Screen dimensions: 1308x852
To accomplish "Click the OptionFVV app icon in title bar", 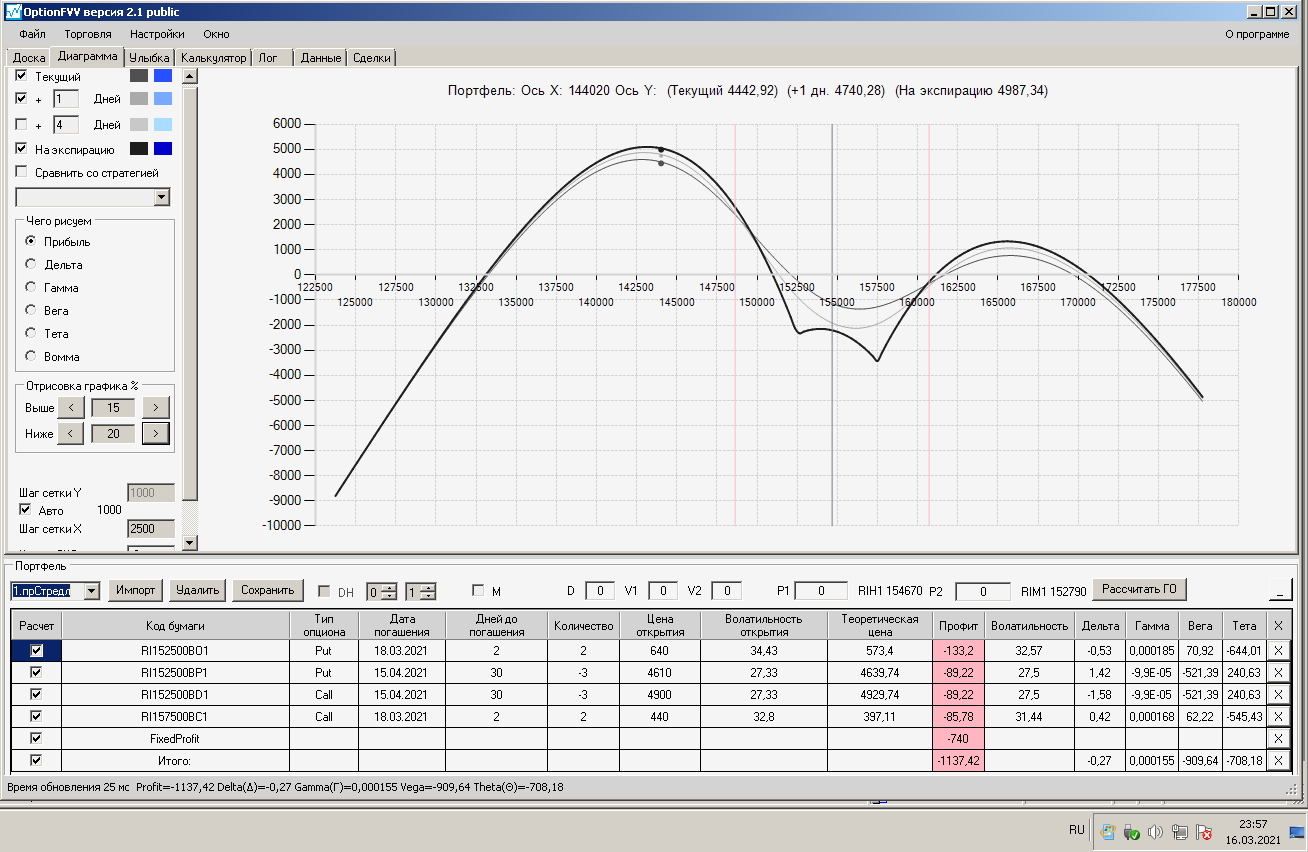I will [x=13, y=11].
